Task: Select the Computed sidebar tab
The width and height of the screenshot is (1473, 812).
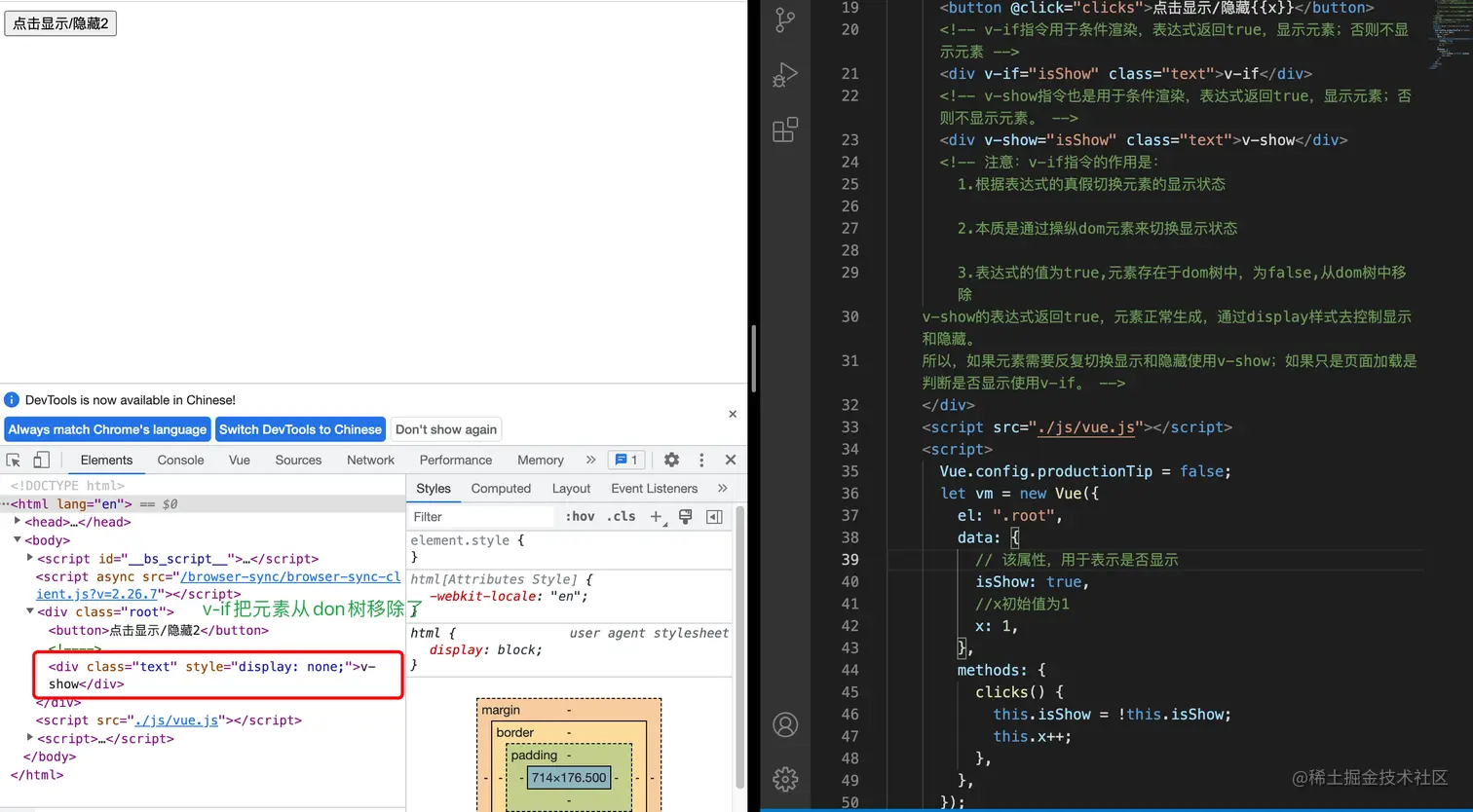Action: coord(501,489)
